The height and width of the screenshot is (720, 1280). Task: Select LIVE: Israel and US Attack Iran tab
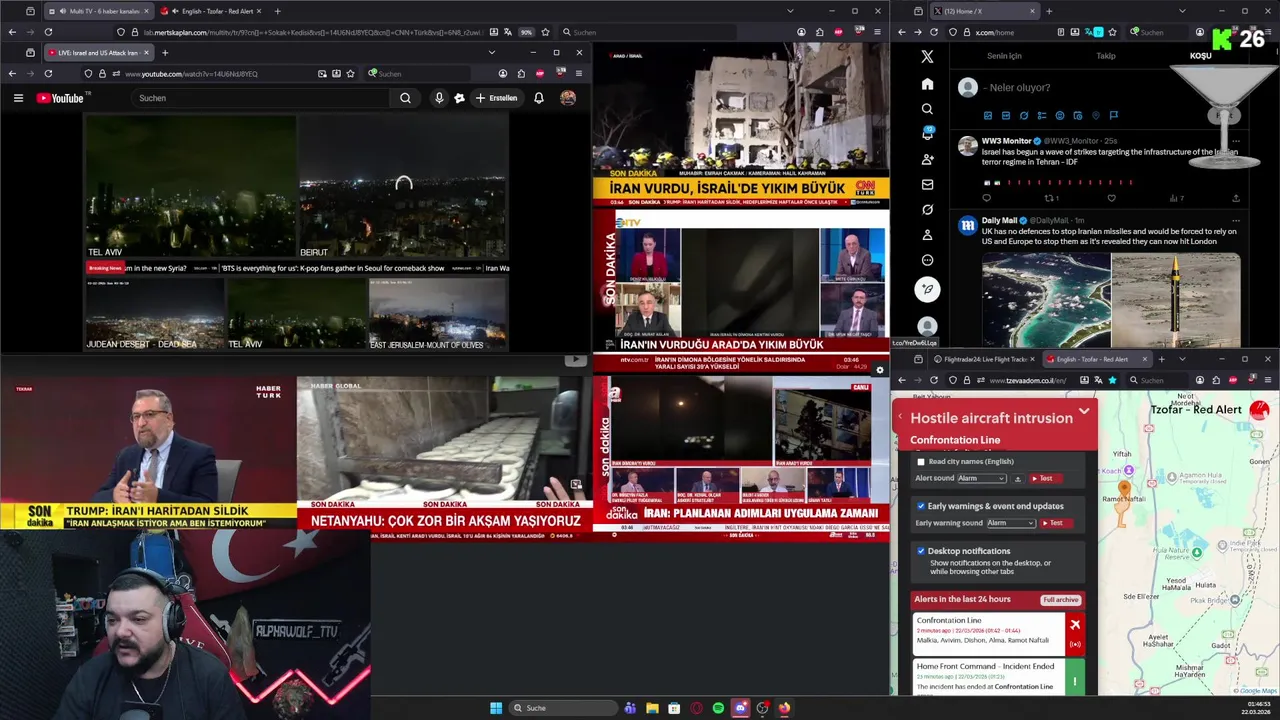98,52
